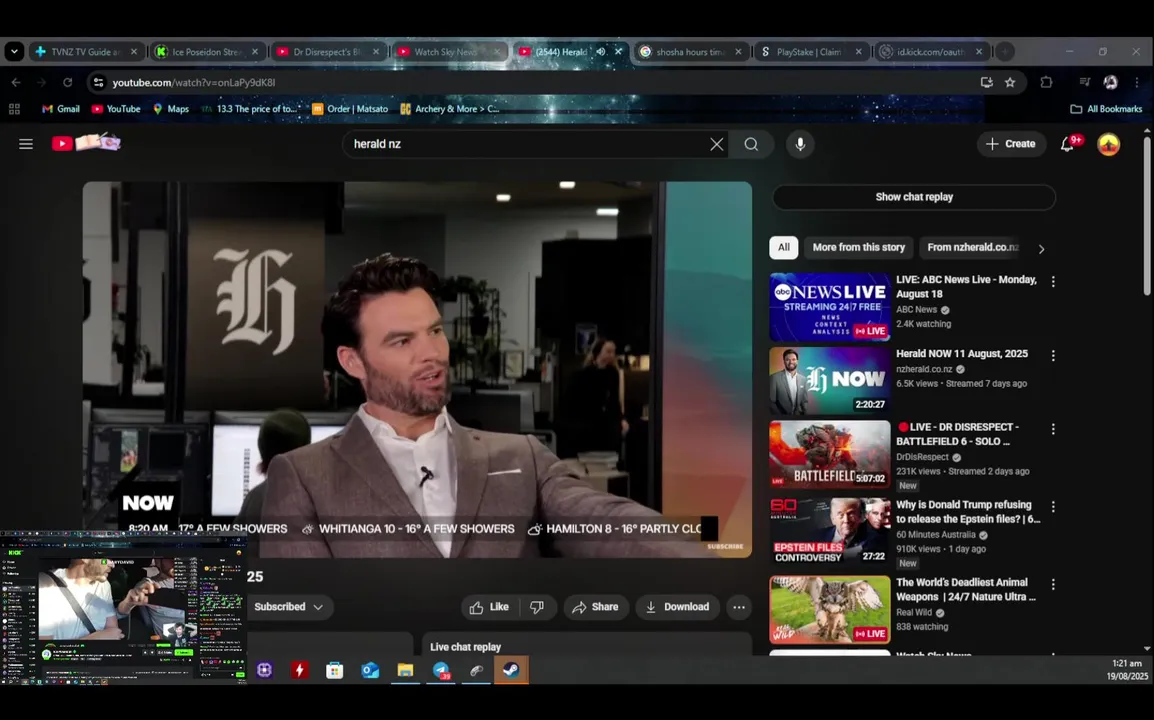Open the Subscribed notification dropdown
Viewport: 1154px width, 720px height.
pos(288,607)
